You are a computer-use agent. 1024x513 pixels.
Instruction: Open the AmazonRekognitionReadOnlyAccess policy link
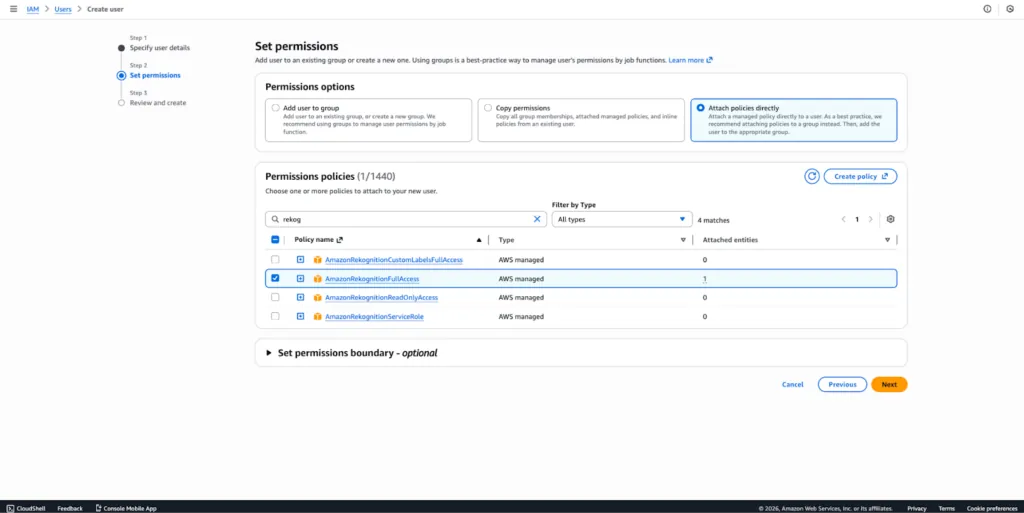pyautogui.click(x=381, y=298)
